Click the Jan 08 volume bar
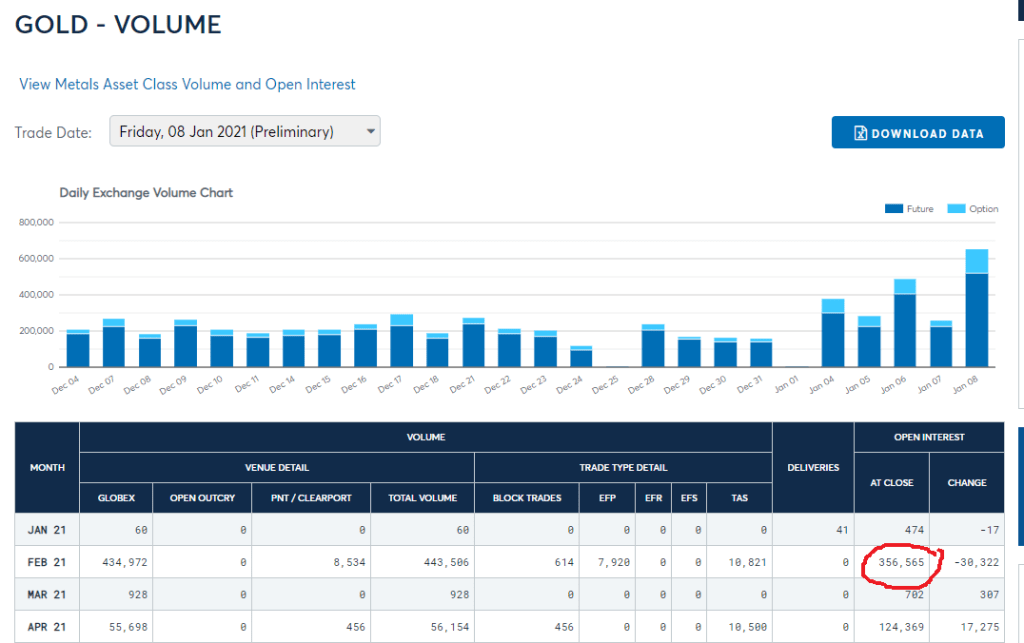Viewport: 1024px width, 643px height. 976,318
